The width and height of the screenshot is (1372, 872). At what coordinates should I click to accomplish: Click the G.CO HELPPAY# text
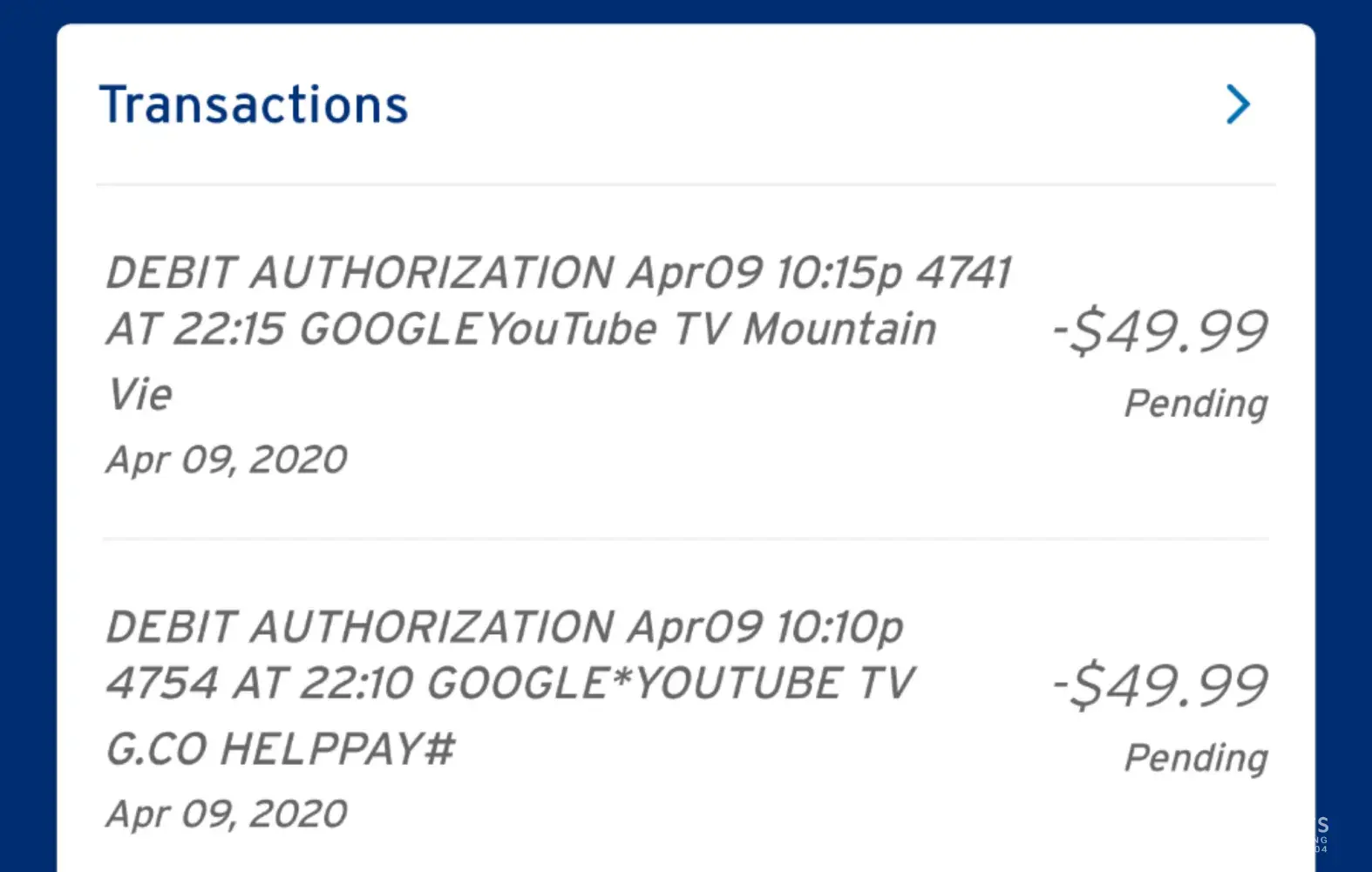pos(280,749)
